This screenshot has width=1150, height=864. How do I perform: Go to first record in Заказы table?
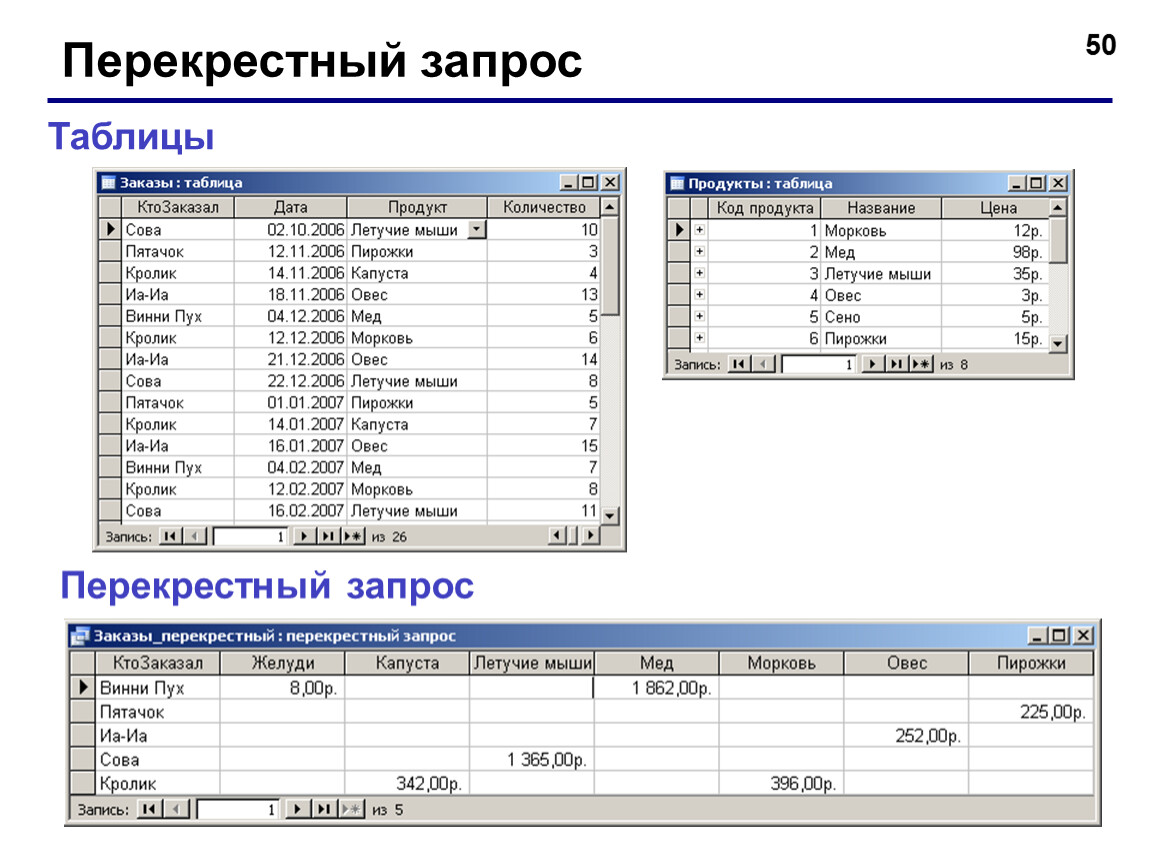[x=170, y=536]
